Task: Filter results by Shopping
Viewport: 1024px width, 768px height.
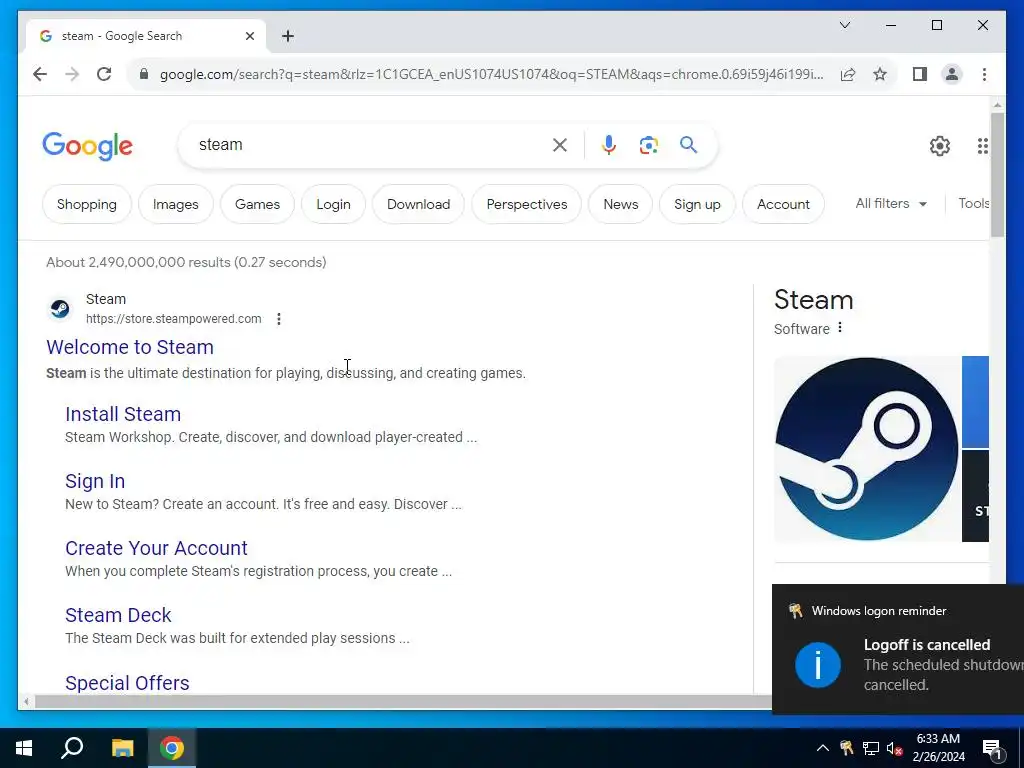Action: click(x=87, y=204)
